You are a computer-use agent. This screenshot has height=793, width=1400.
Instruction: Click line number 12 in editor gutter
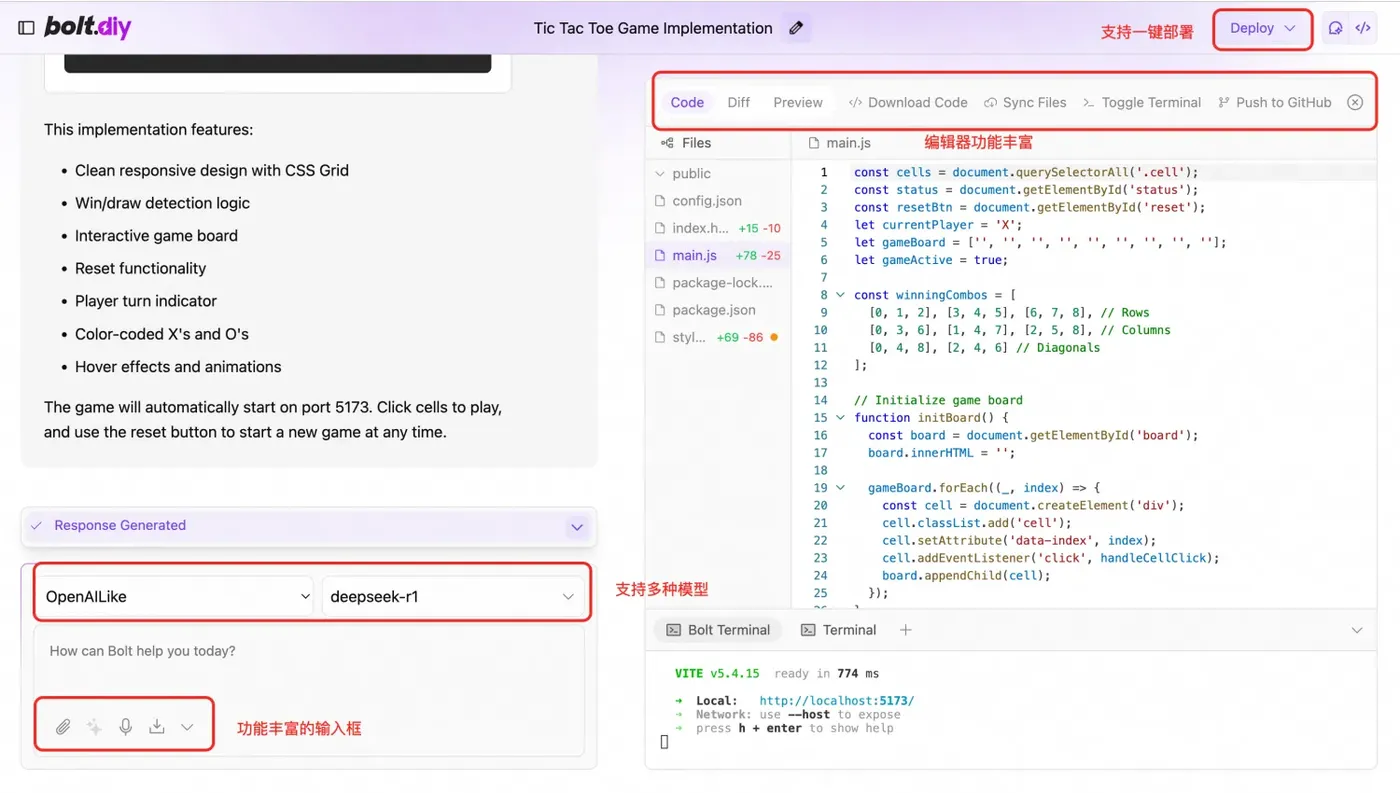(x=821, y=365)
